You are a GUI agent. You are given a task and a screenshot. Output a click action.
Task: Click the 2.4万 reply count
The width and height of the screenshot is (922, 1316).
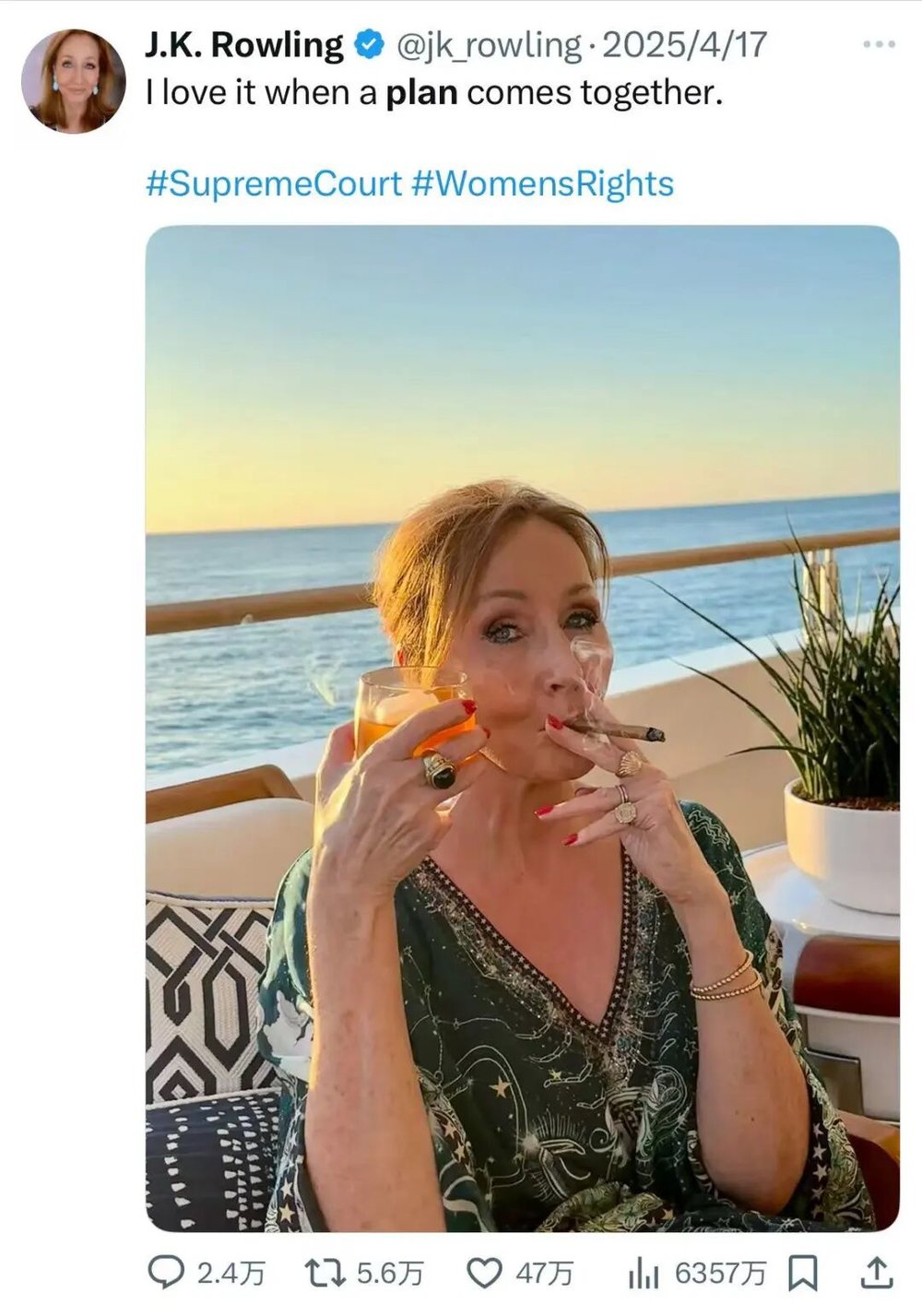(x=231, y=1274)
